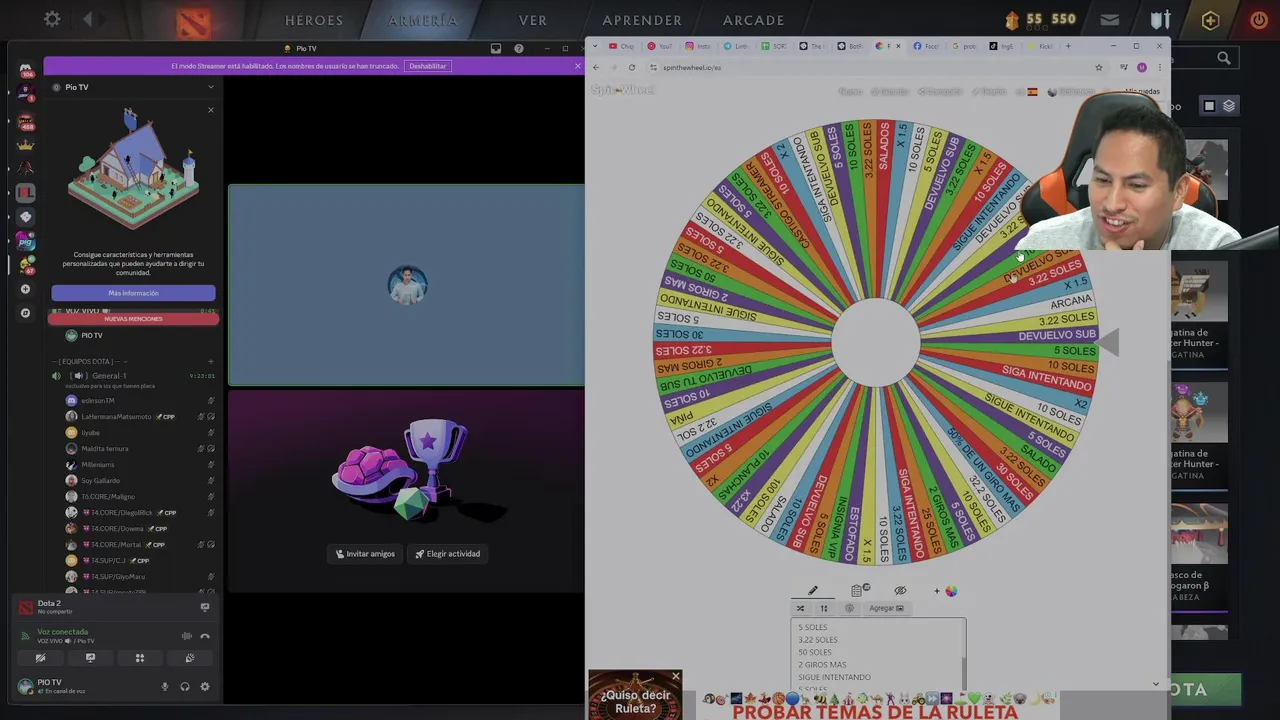The width and height of the screenshot is (1280, 720).
Task: Spin the wheel via its center hub
Action: [x=876, y=342]
